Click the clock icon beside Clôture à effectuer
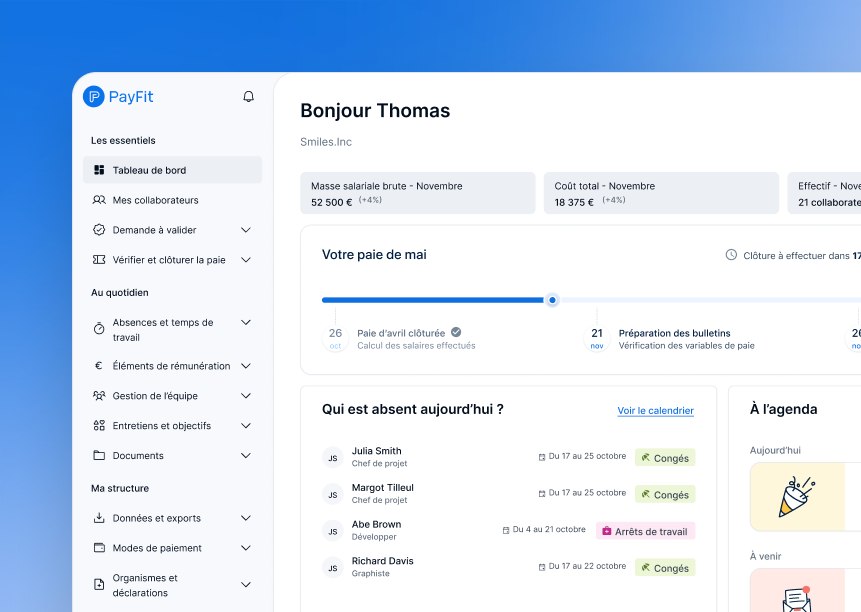The image size is (861, 612). point(731,255)
